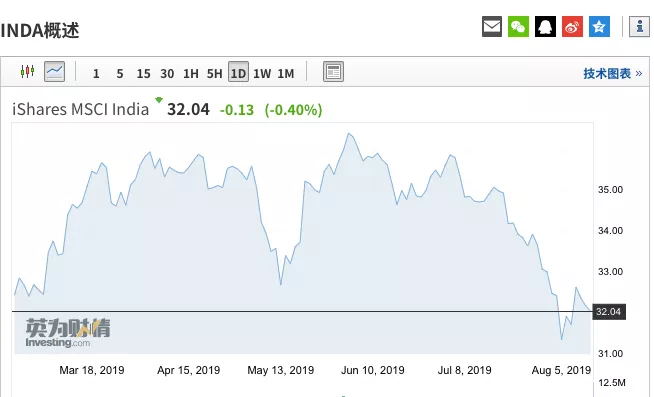The width and height of the screenshot is (654, 397).
Task: Share to Qzone with the blue star icon
Action: pos(599,27)
